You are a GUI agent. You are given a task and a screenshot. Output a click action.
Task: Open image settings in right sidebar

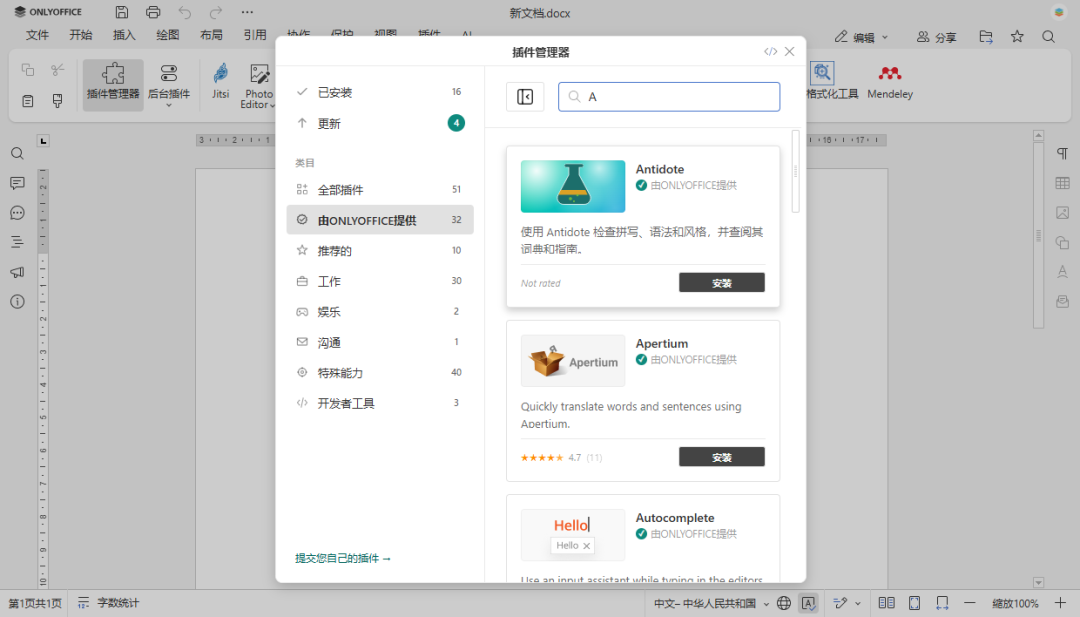(1063, 213)
